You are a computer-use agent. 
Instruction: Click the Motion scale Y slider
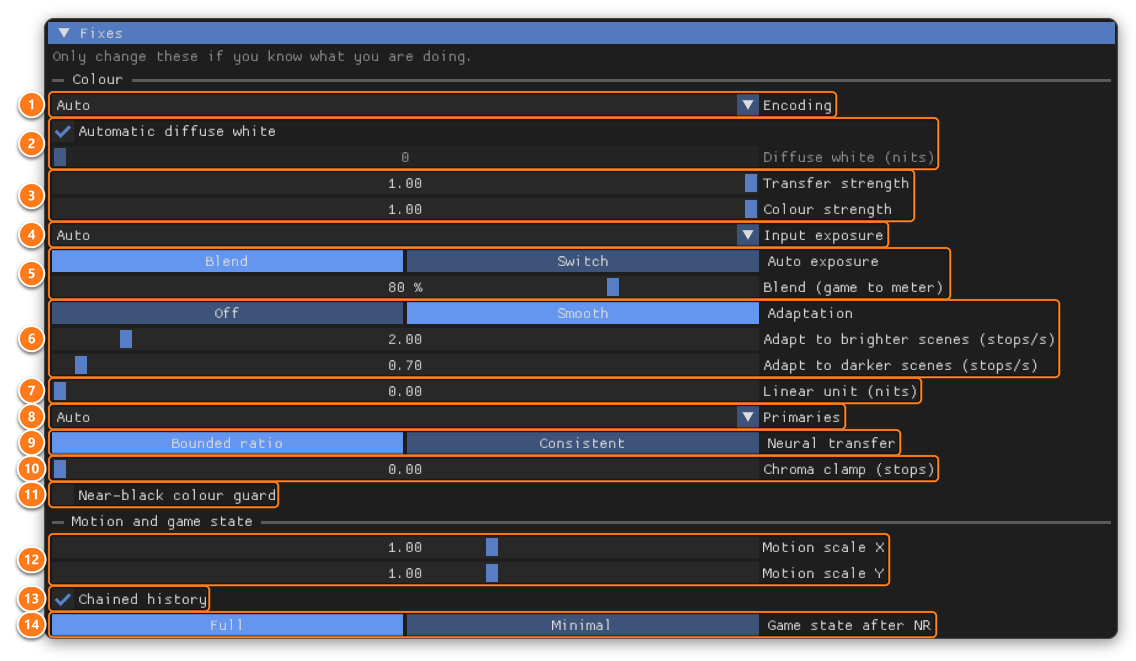(405, 573)
